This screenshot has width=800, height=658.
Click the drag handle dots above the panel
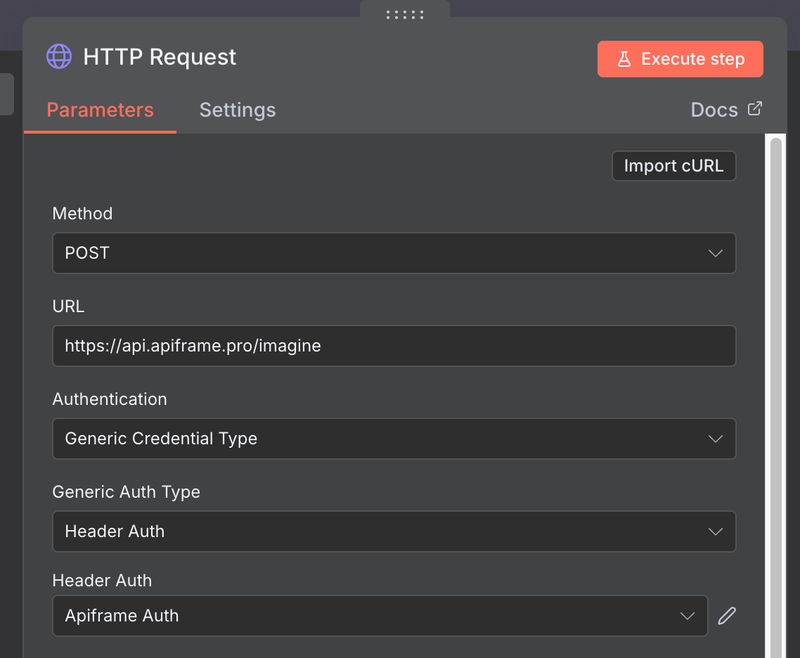coord(404,14)
